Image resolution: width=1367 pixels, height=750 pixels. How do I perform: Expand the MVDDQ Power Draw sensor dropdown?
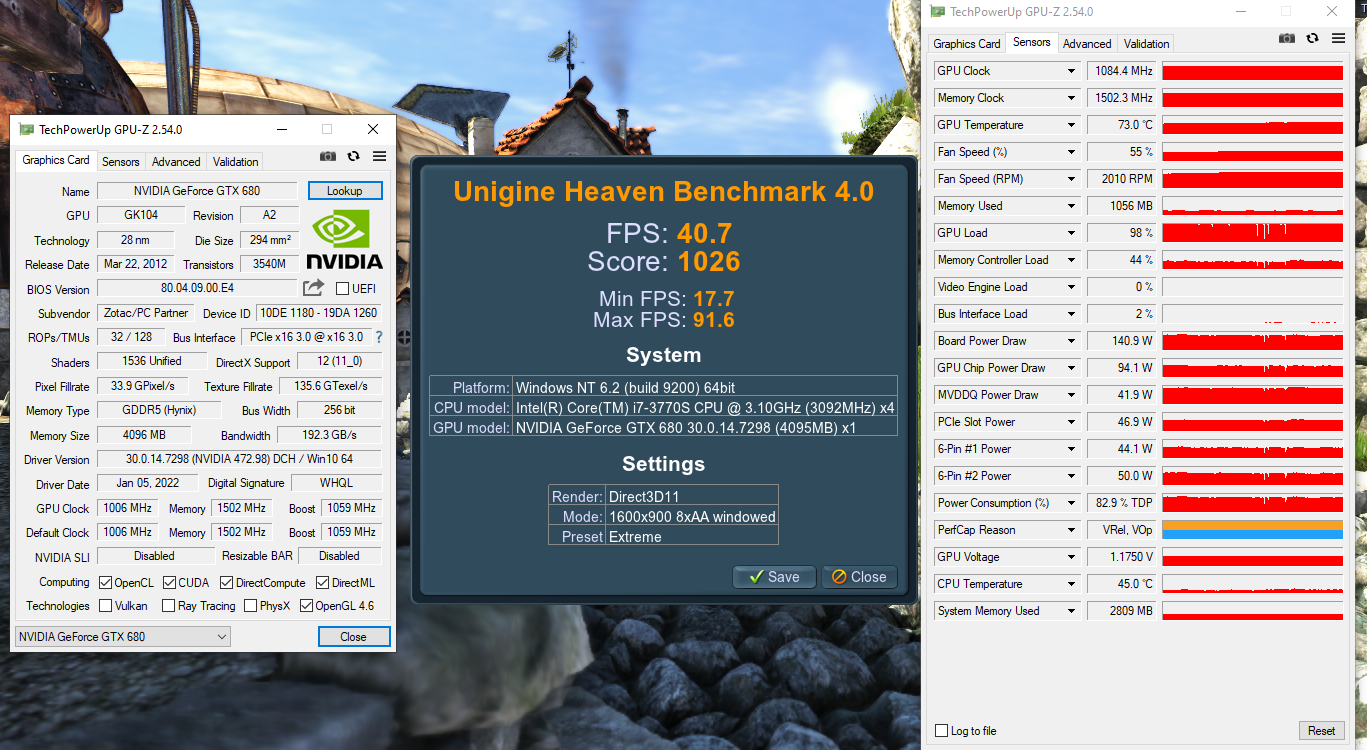click(x=1072, y=395)
